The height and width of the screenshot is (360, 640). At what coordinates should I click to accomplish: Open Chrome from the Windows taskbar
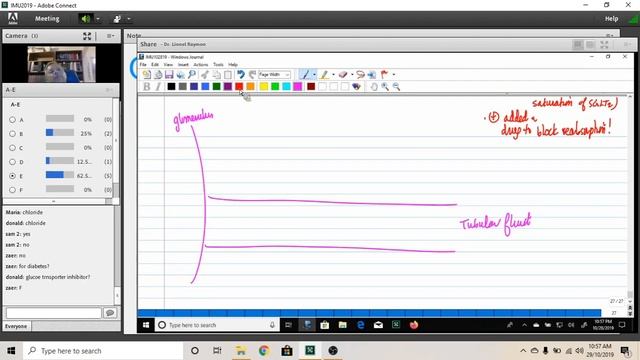[264, 351]
